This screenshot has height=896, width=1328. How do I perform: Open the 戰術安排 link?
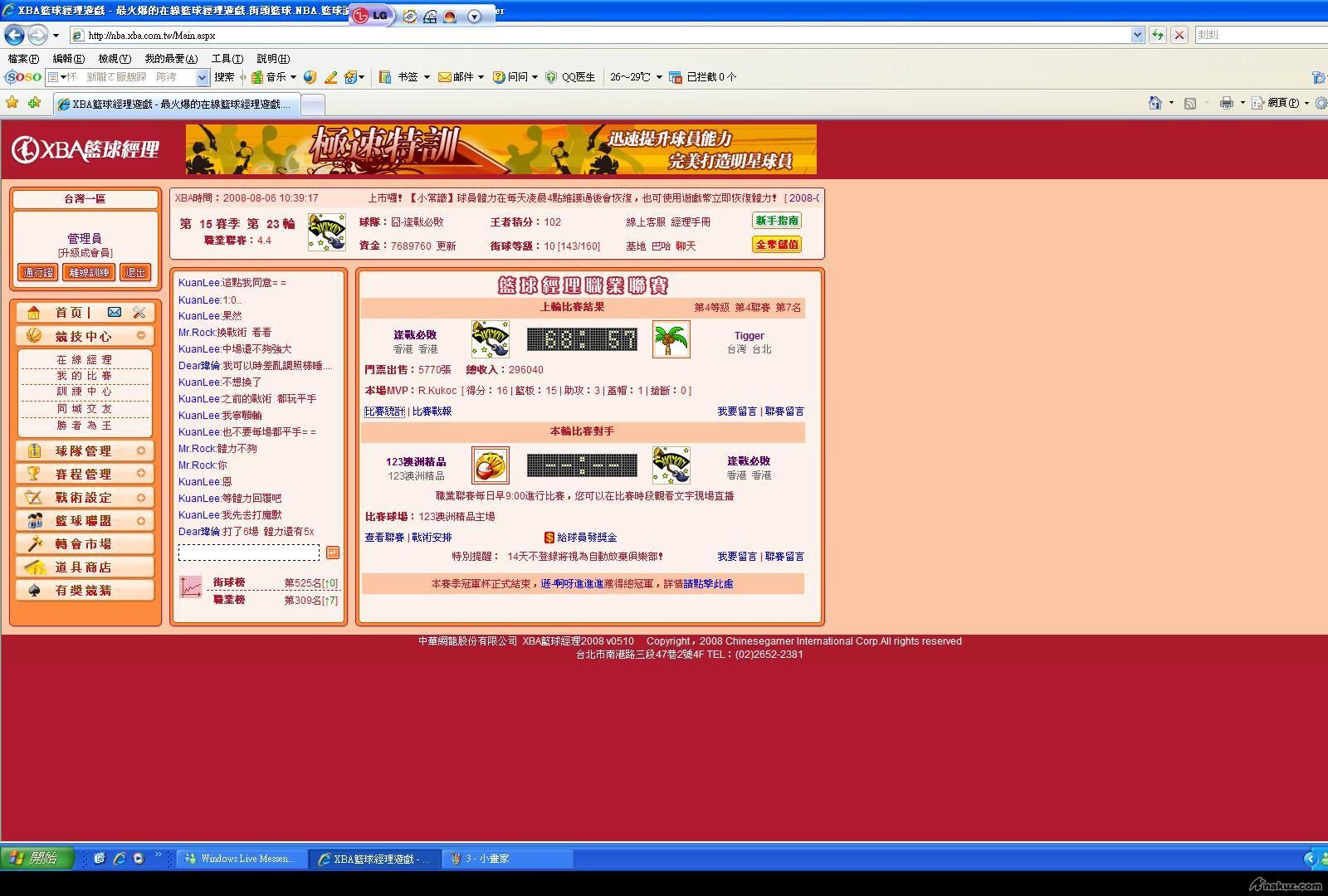pos(432,538)
